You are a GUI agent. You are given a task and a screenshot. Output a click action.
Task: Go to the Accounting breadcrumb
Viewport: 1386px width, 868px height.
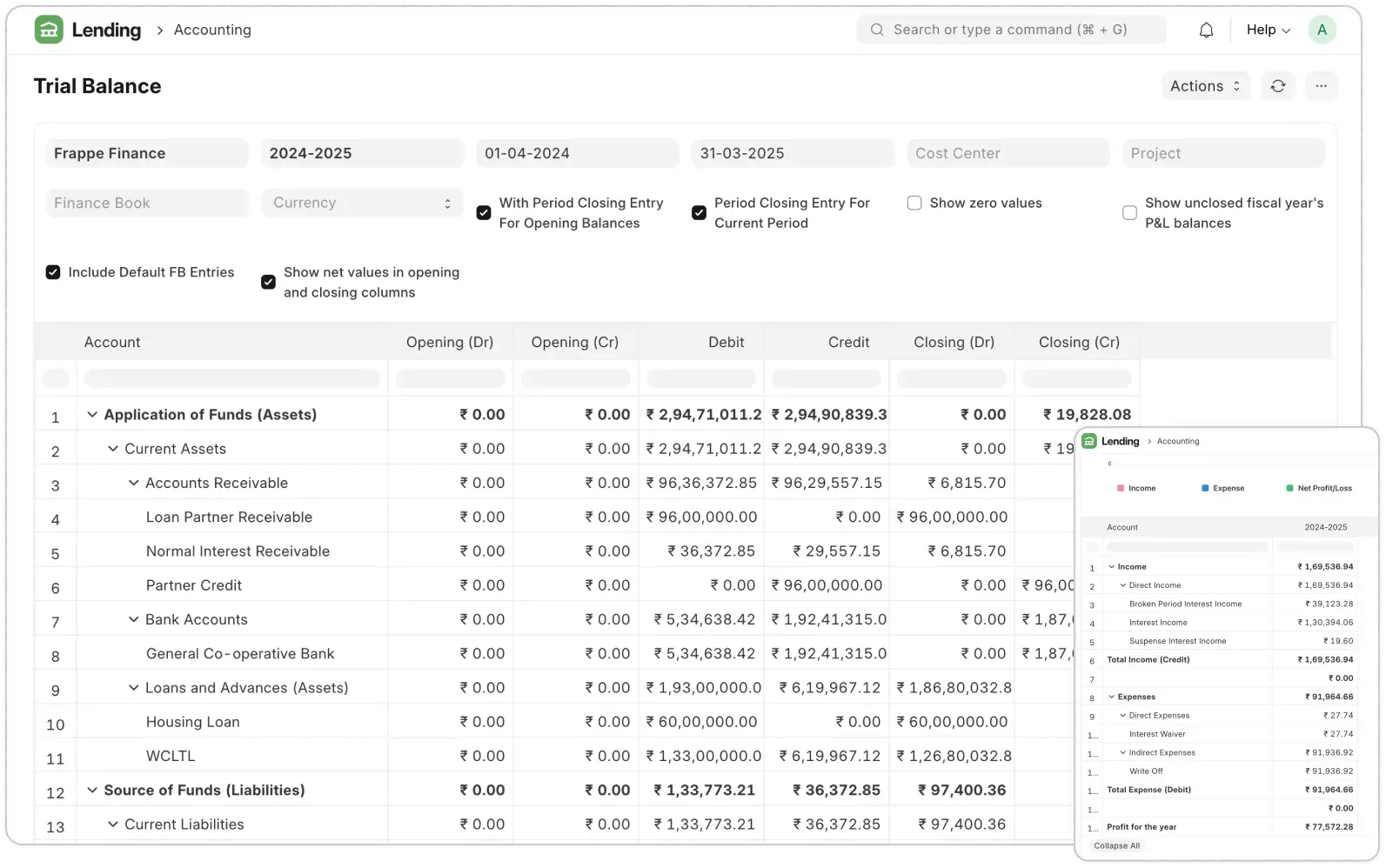click(212, 30)
